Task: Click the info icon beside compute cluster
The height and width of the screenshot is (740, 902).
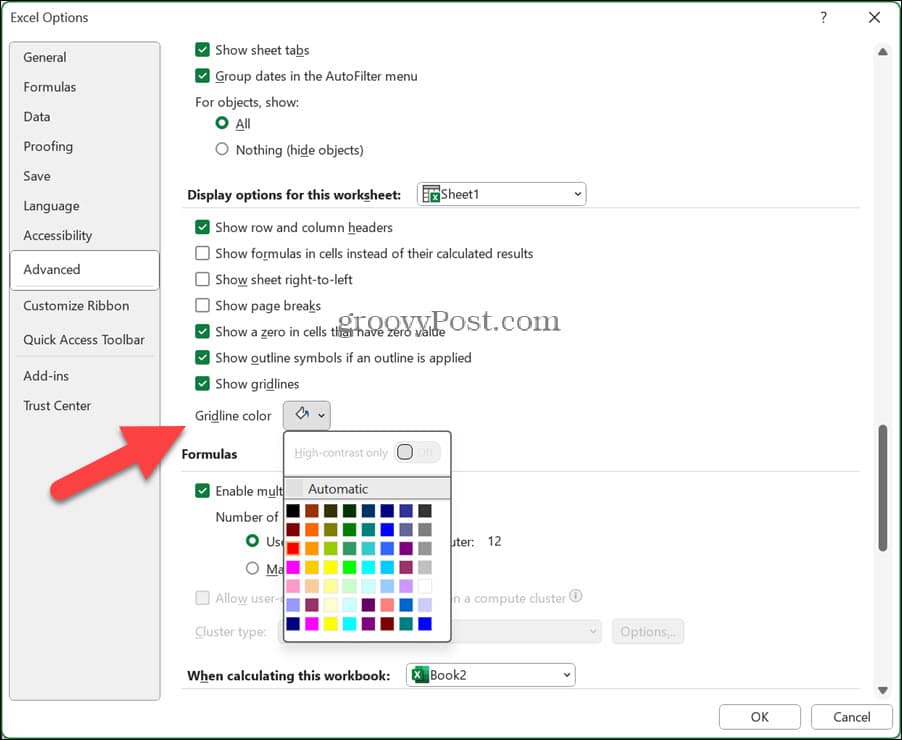Action: tap(575, 596)
